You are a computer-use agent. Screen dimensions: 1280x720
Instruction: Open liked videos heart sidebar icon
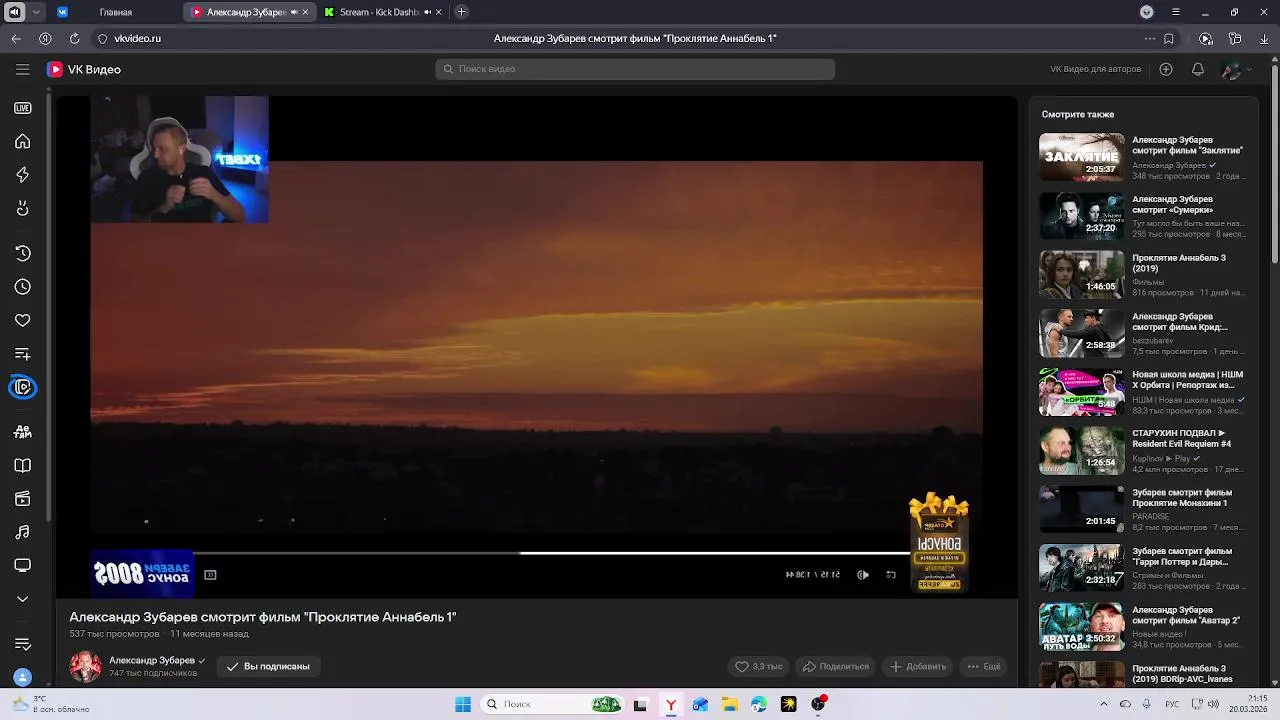22,320
